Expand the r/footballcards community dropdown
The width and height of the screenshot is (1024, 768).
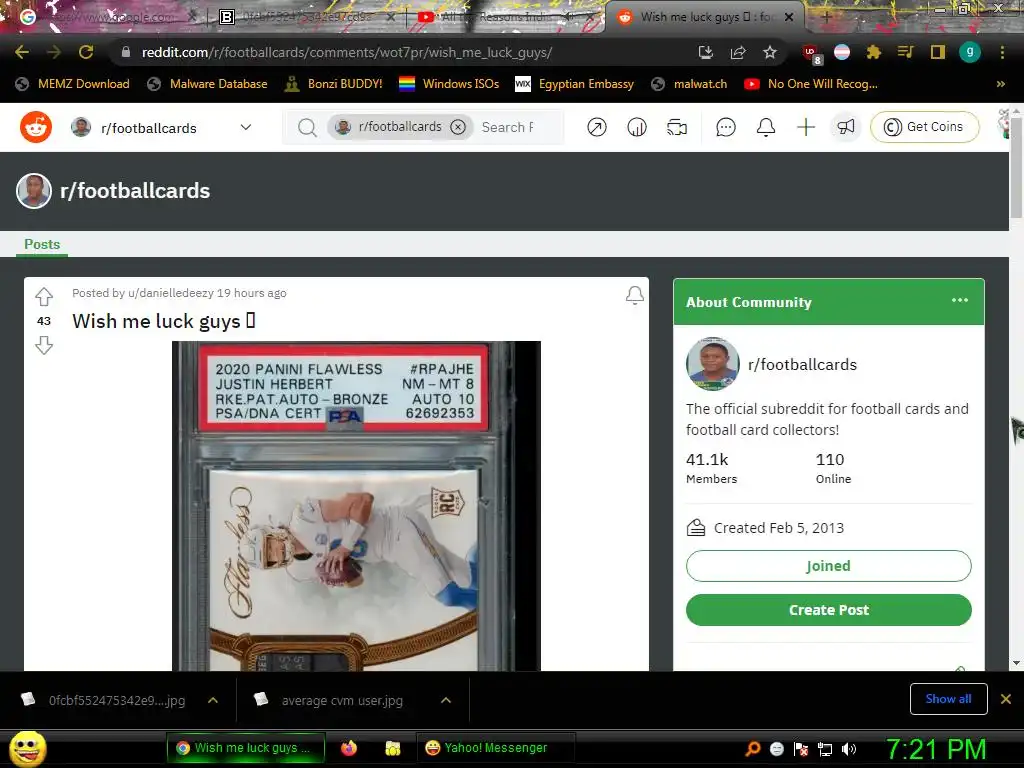tap(246, 127)
